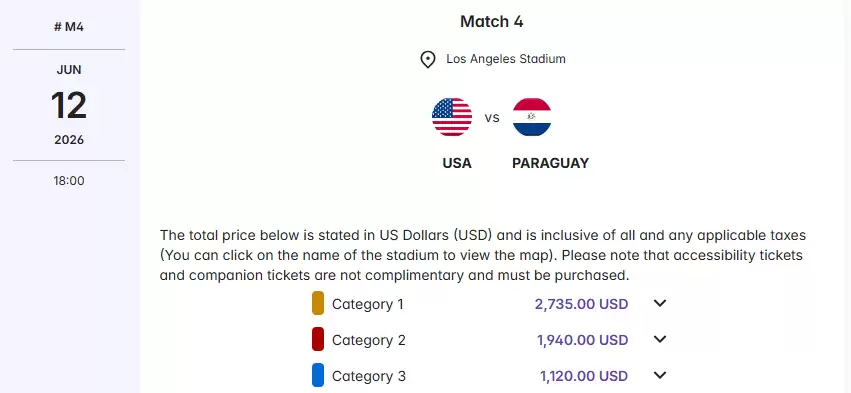Expand the Category 2 chevron

pos(659,339)
